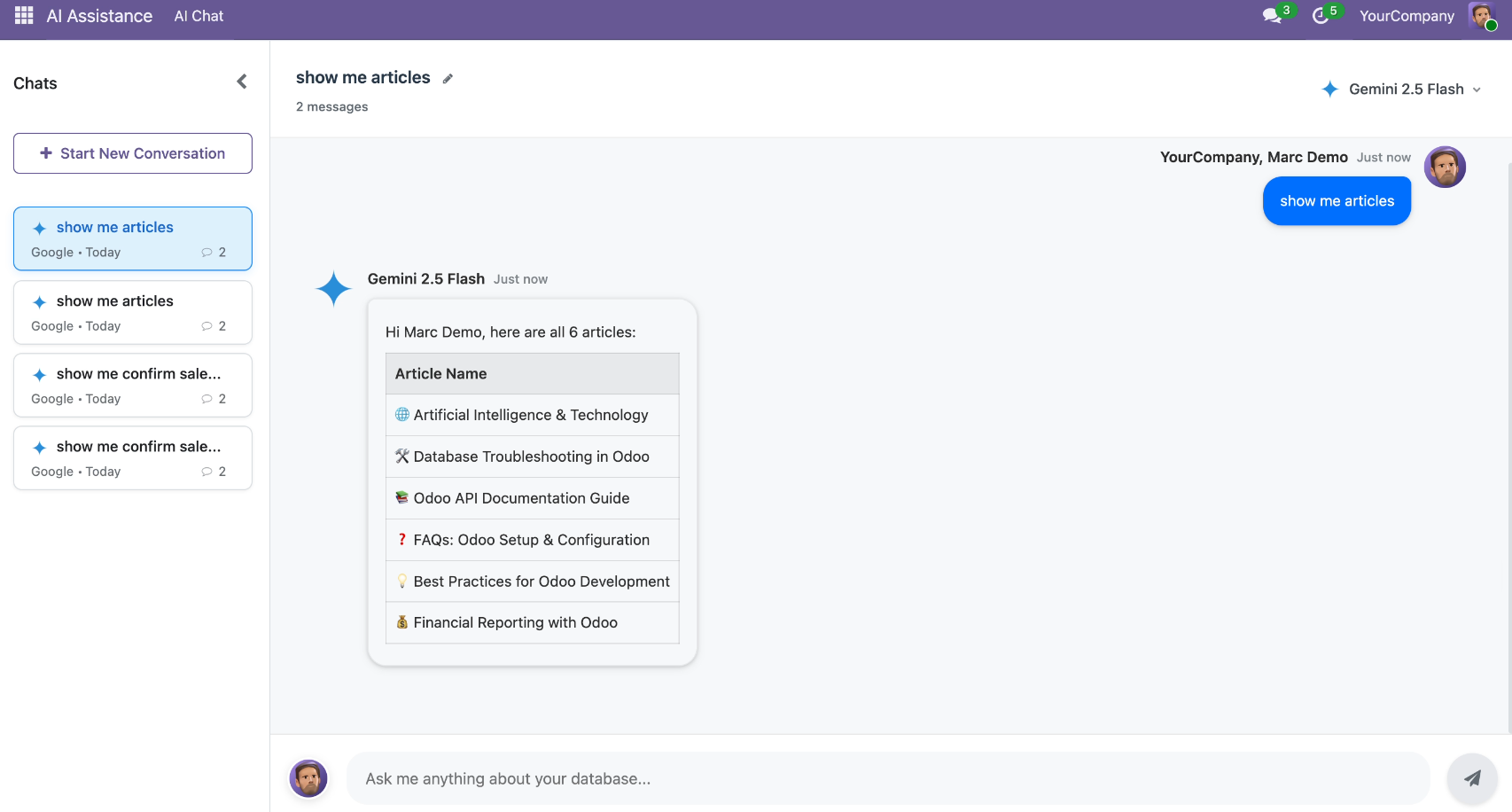Image resolution: width=1512 pixels, height=812 pixels.
Task: Edit the conversation title with pencil icon
Action: click(448, 79)
